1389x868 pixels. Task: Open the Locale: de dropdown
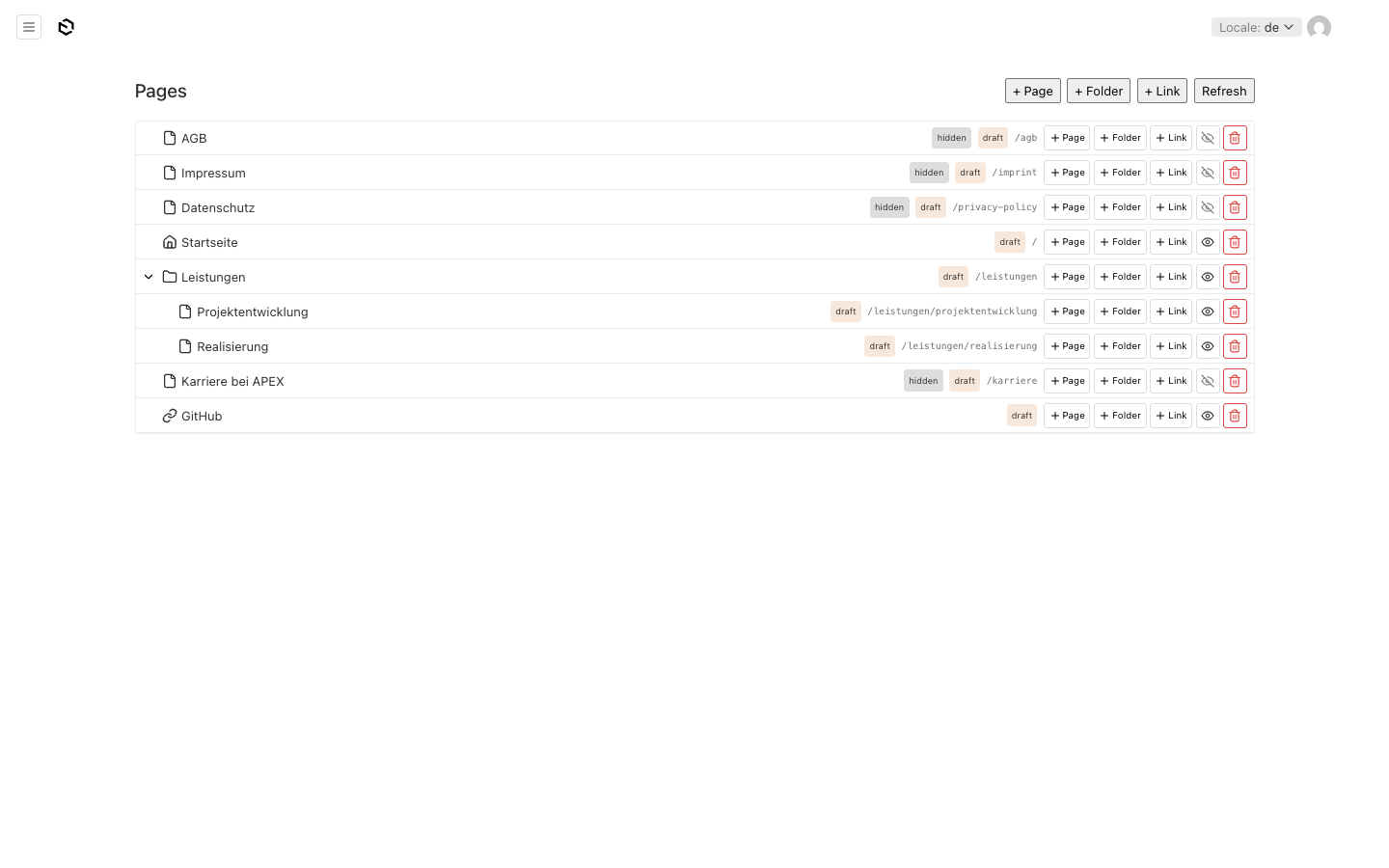1256,27
